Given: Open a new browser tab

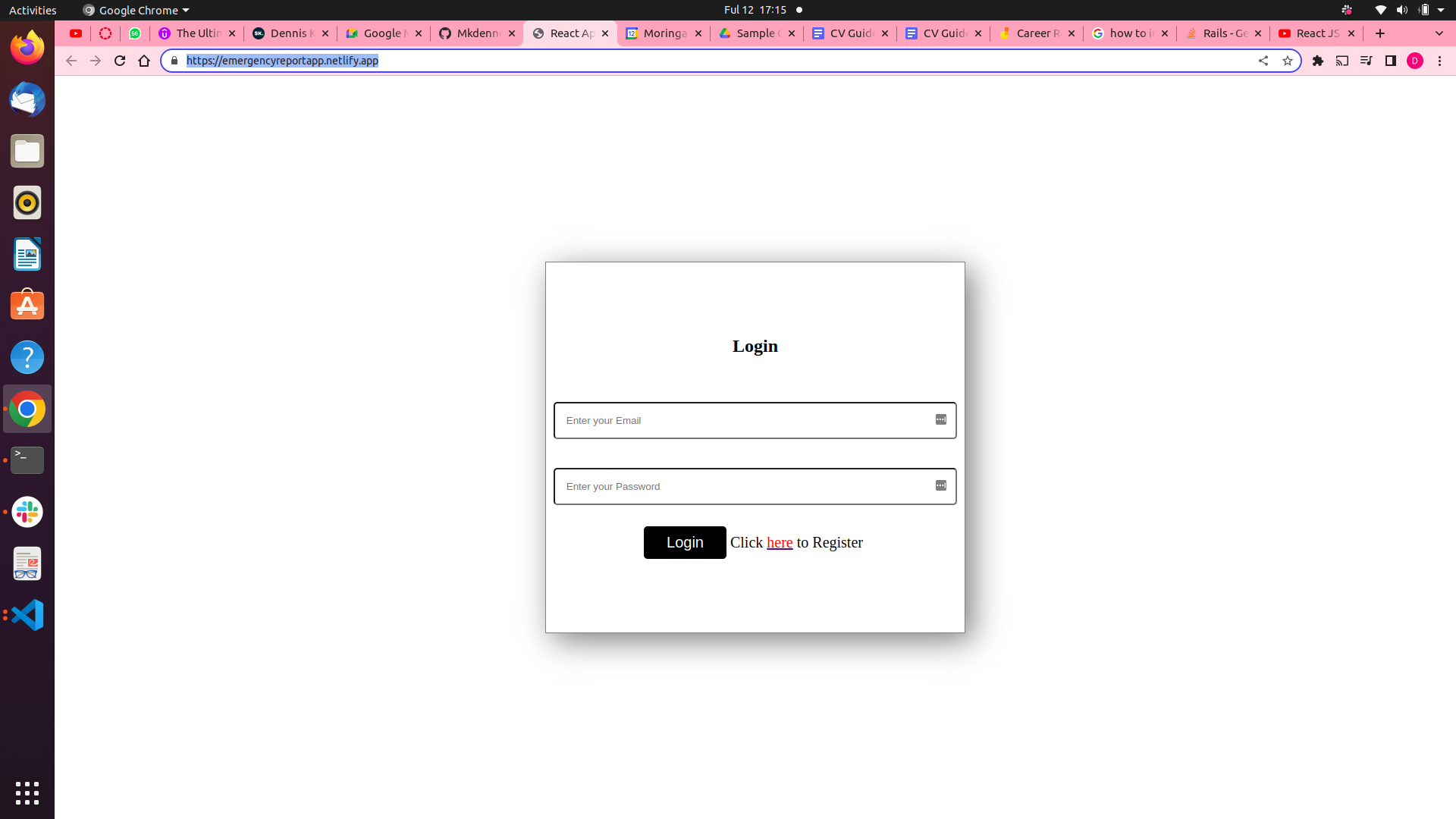Looking at the screenshot, I should pos(1380,33).
